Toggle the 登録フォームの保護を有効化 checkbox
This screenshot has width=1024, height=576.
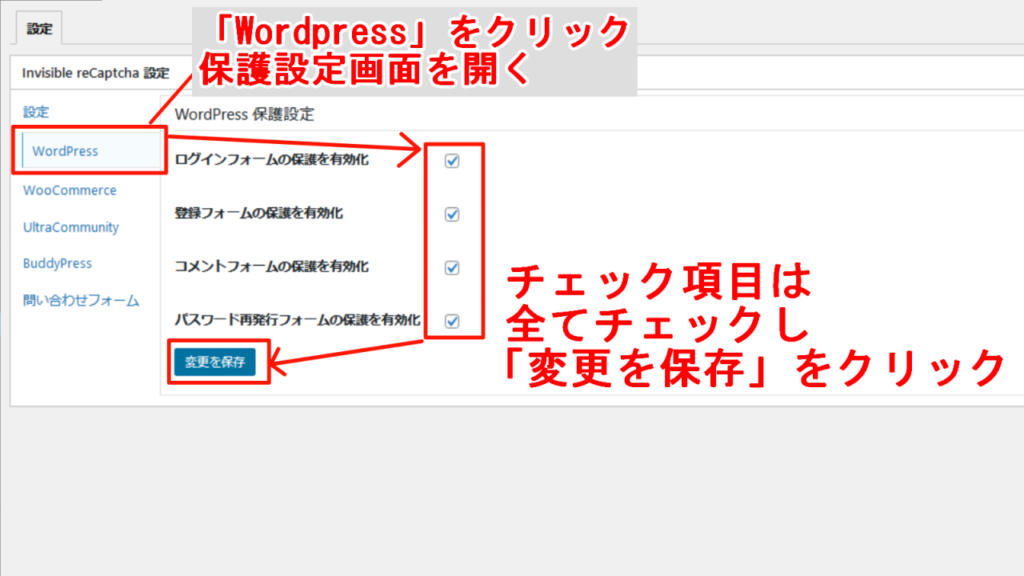click(452, 214)
